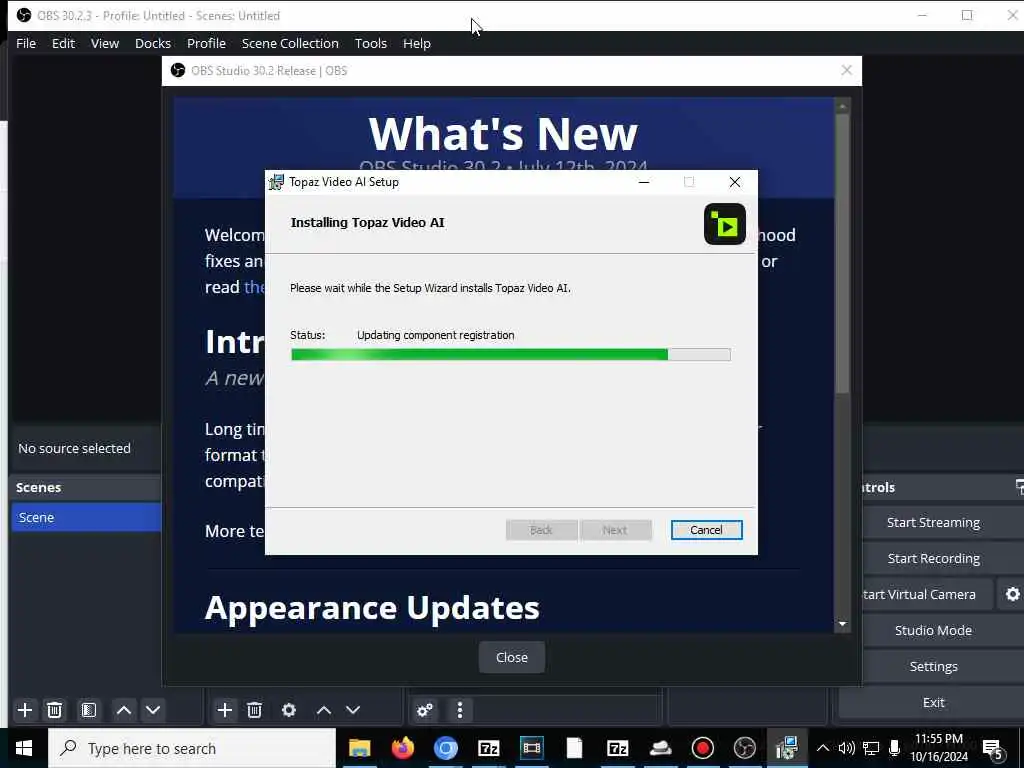Close the Topaz Video AI Setup window
The height and width of the screenshot is (768, 1024).
coord(735,182)
